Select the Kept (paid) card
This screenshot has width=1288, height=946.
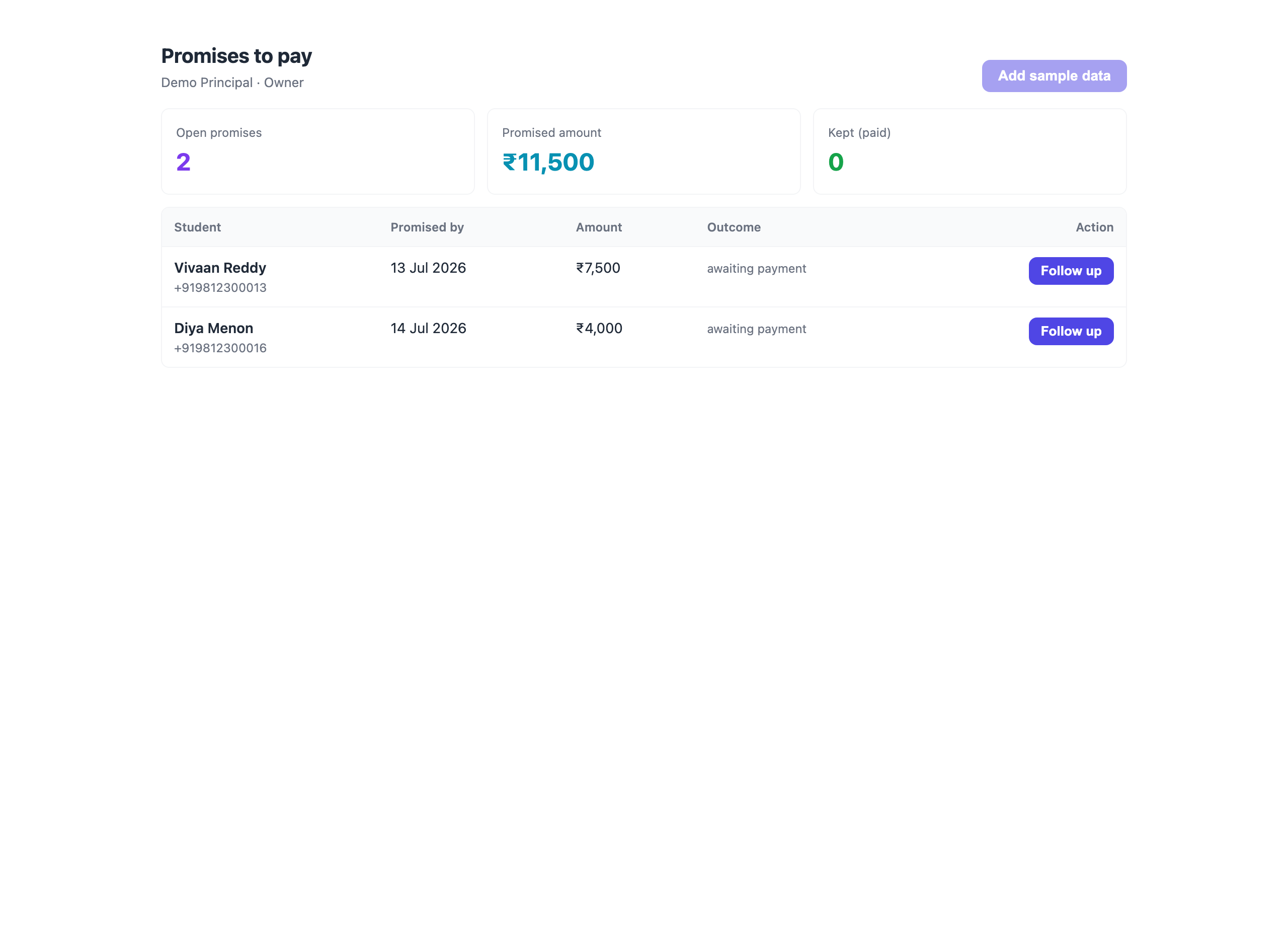tap(969, 151)
